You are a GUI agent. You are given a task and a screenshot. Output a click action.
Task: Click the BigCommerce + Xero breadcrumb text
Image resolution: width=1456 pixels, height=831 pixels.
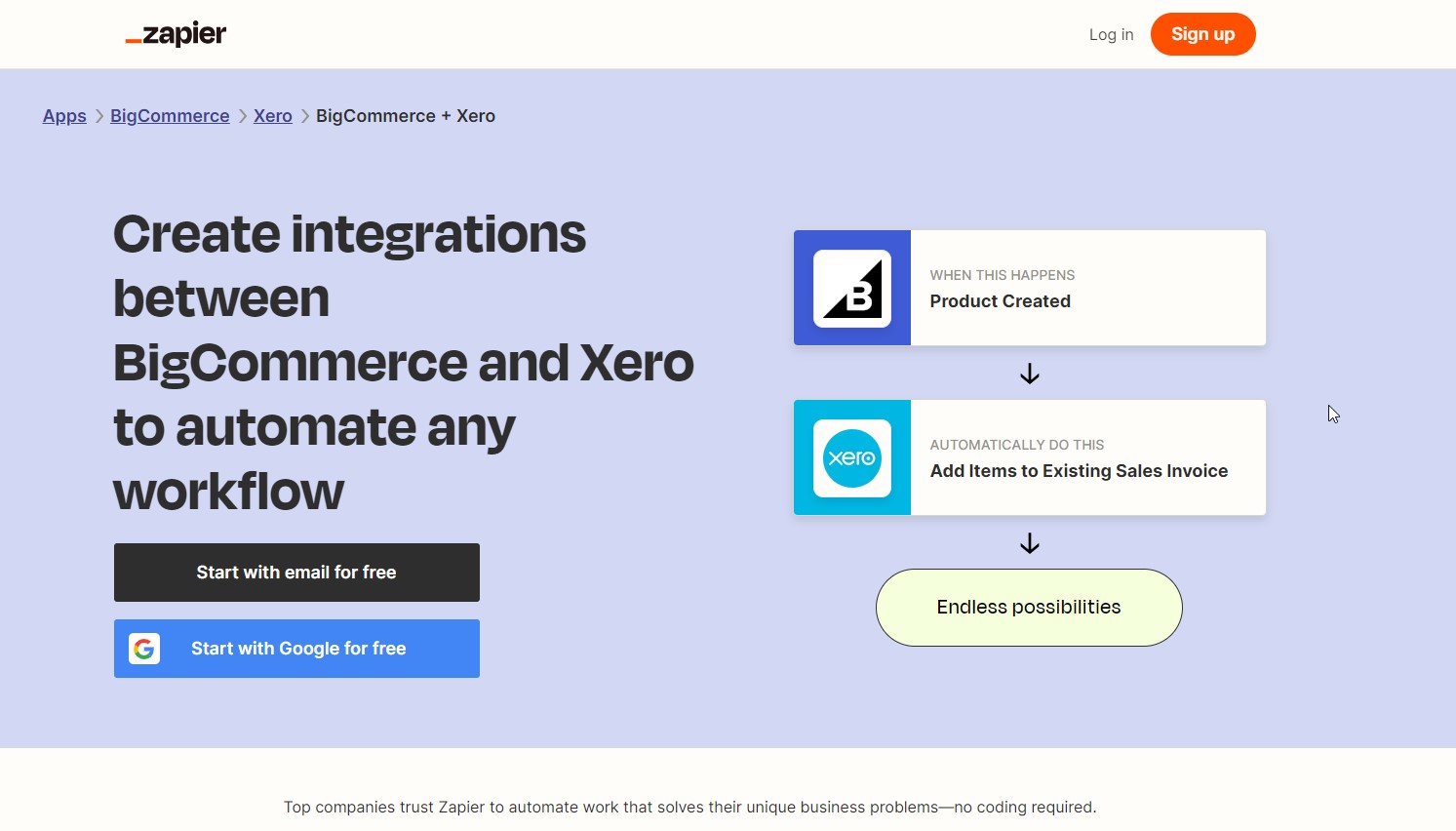[406, 116]
